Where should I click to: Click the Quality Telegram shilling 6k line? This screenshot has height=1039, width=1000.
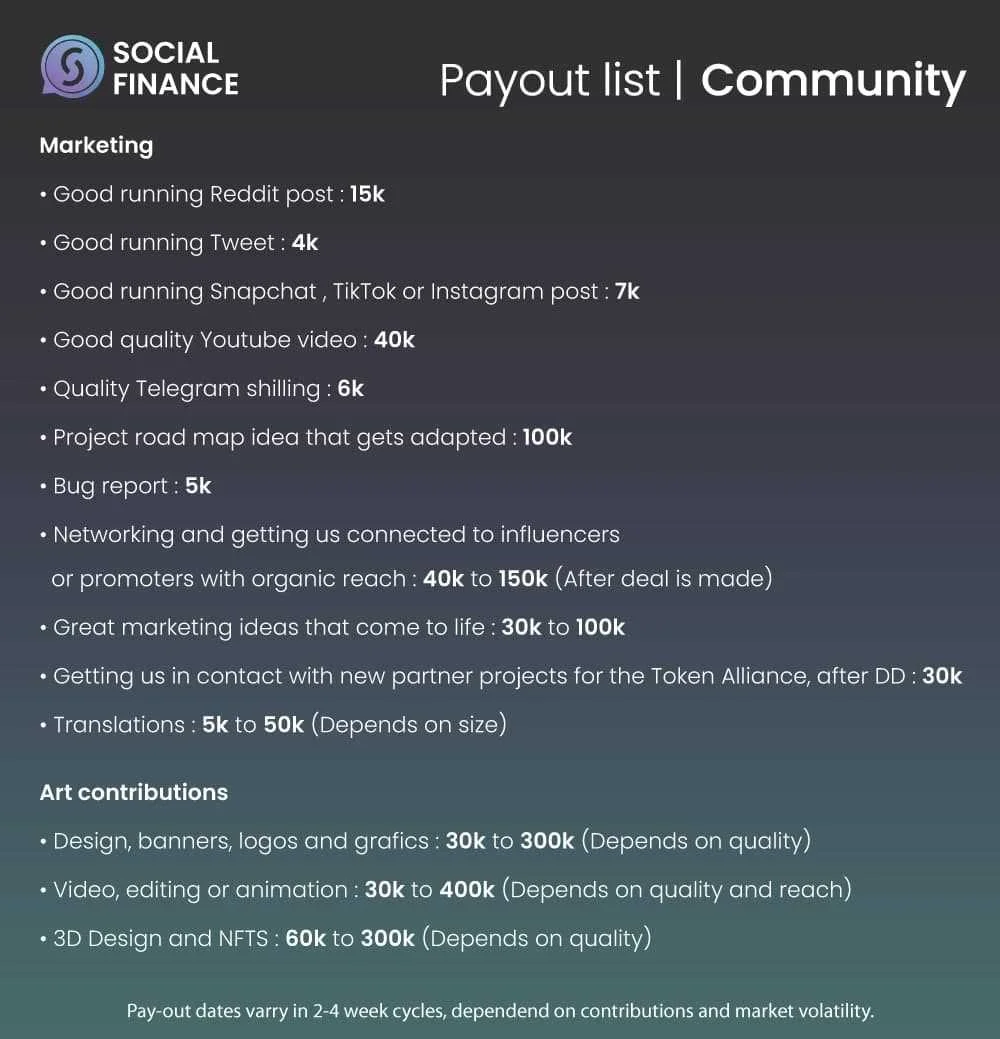coord(201,389)
